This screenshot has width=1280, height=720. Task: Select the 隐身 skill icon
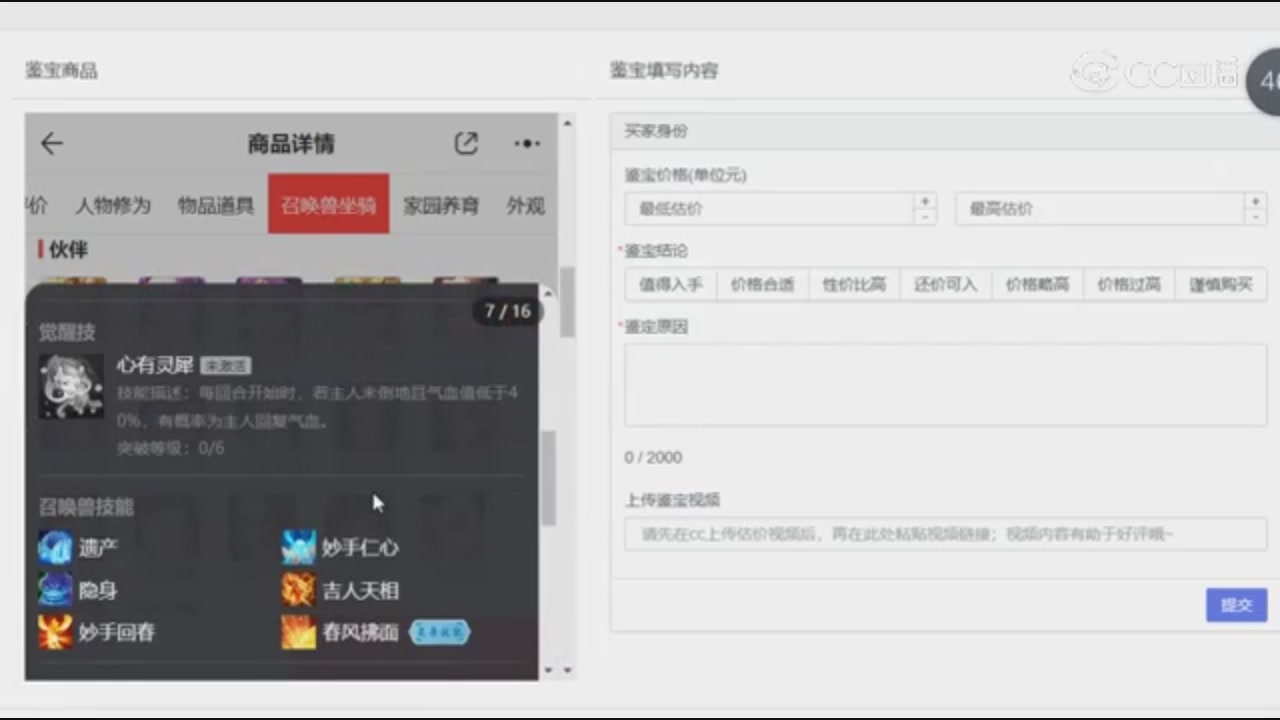click(x=55, y=590)
